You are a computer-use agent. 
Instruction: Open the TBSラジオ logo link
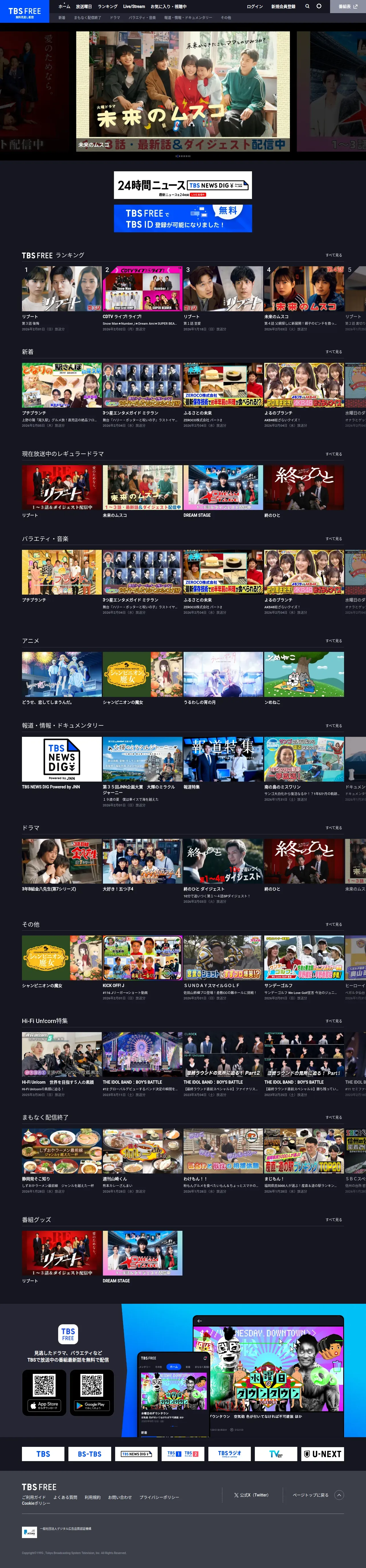[229, 1454]
